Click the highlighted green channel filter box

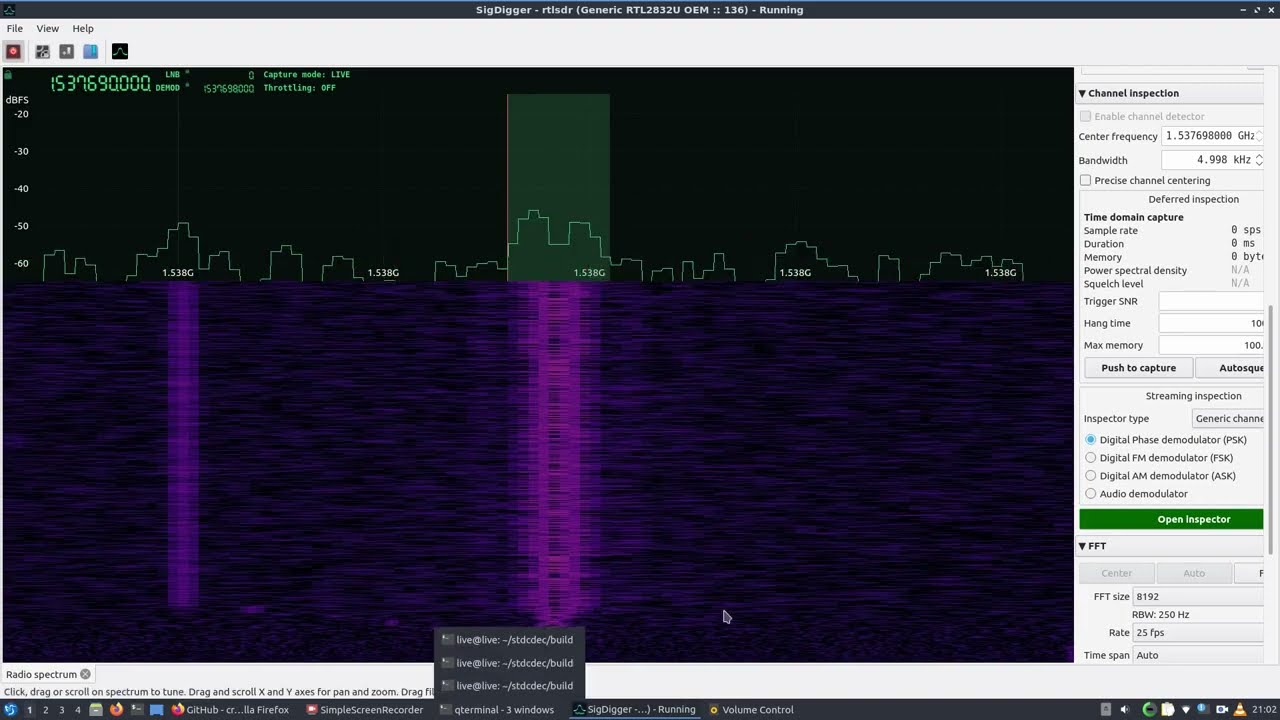558,187
